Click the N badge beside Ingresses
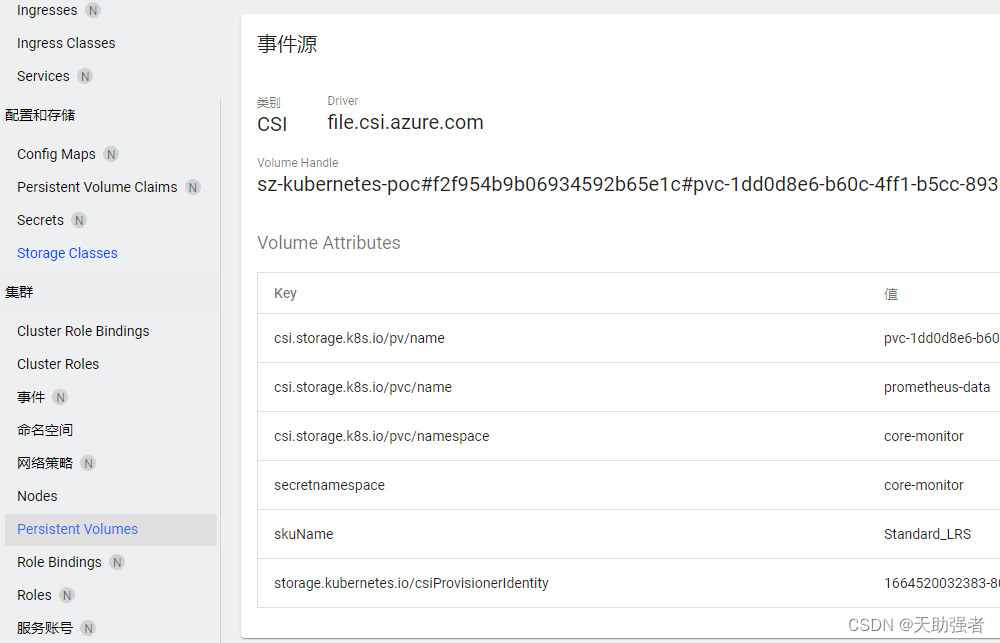Viewport: 1000px width, 643px height. click(91, 10)
